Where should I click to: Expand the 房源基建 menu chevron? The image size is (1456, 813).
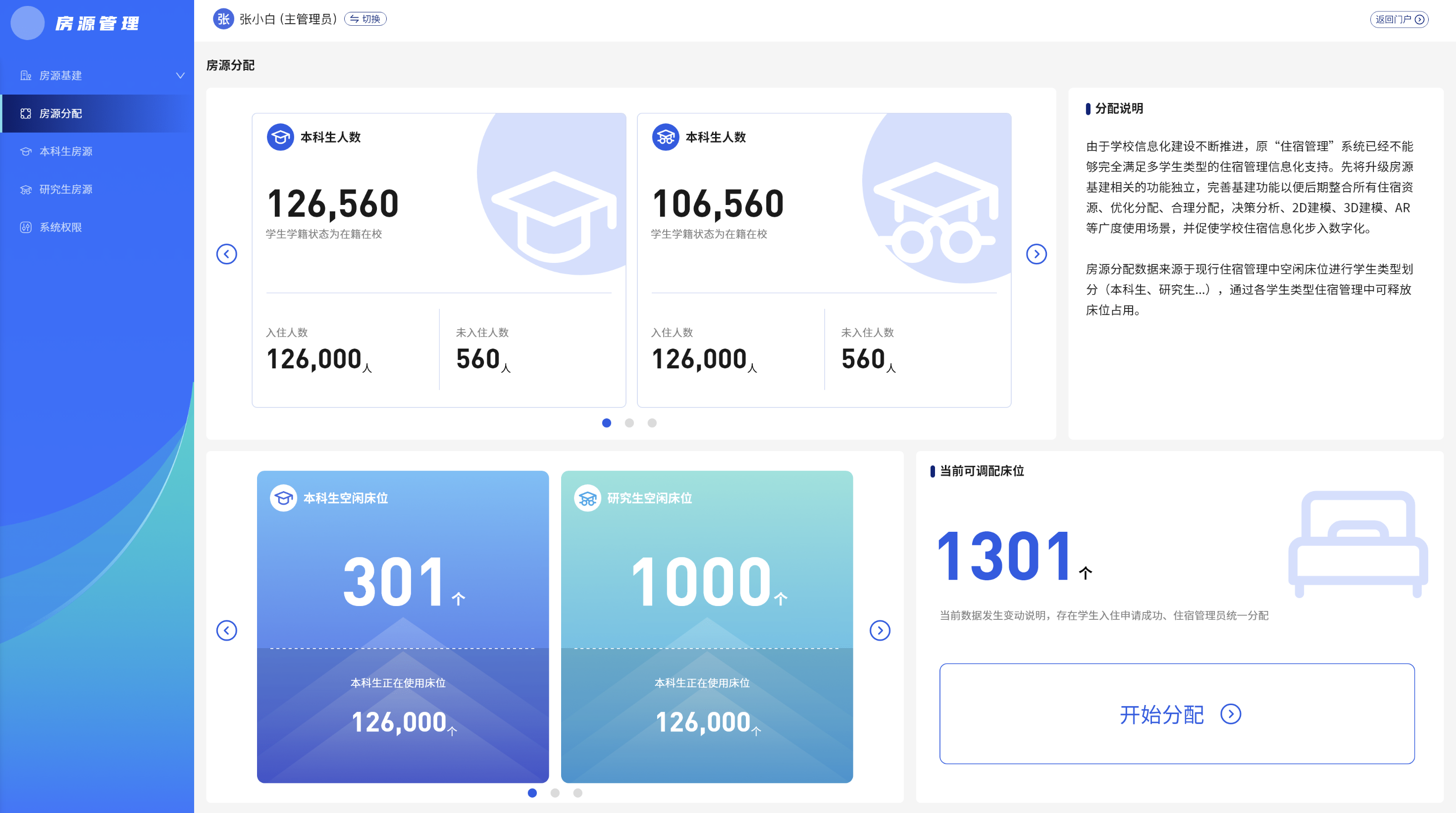[x=180, y=75]
